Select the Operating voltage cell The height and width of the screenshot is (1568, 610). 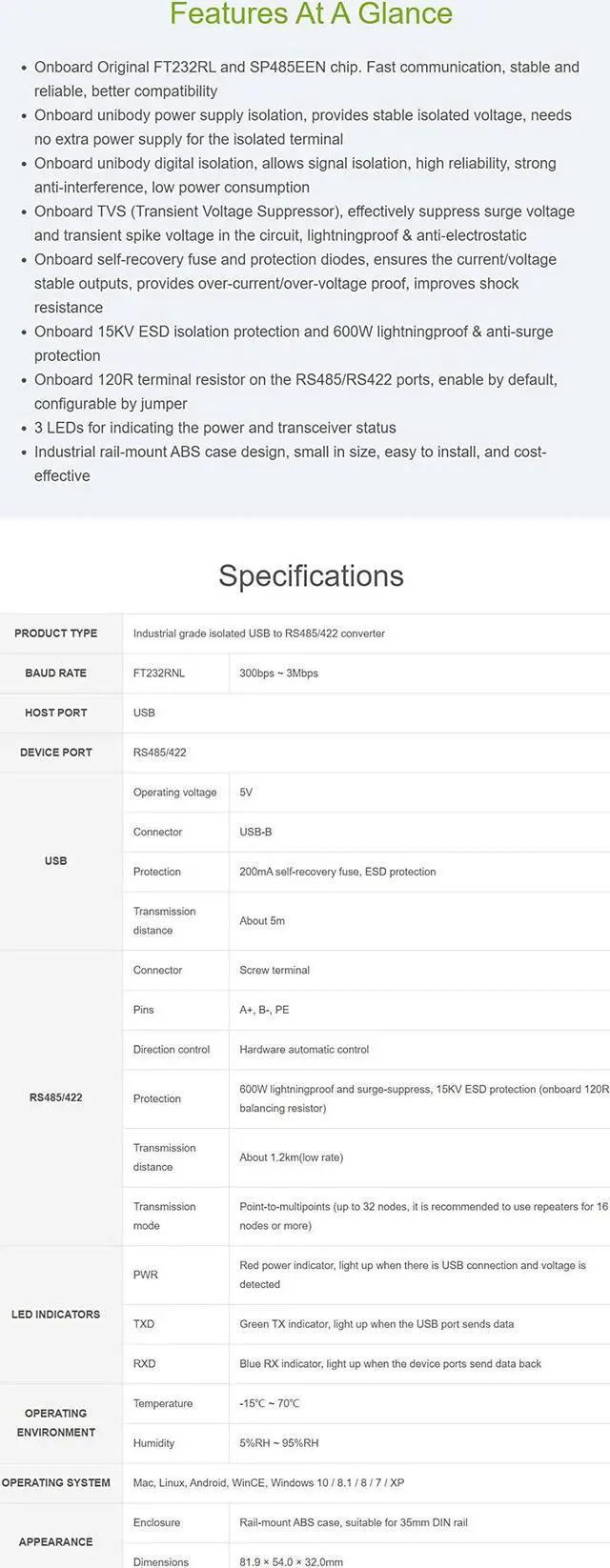[174, 793]
